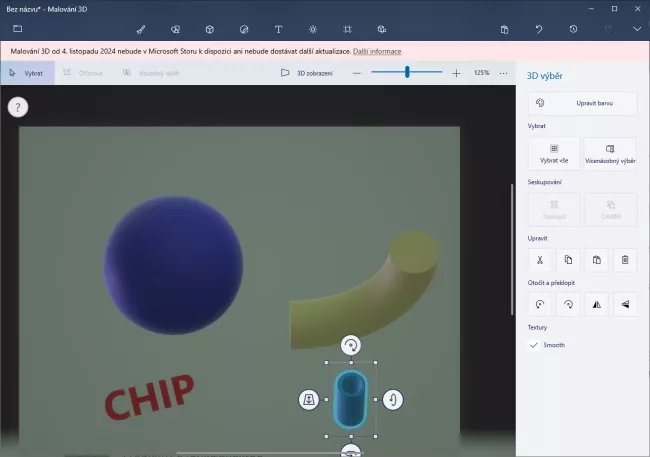Expand the top-right chevron menu
This screenshot has height=457, width=650.
pos(637,29)
